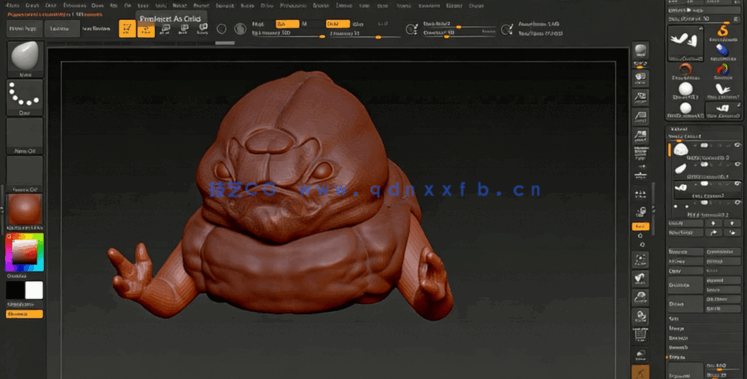Screen dimensions: 747x379
Task: Click the hollow circle icon beside Rotate
Action: coord(222,29)
